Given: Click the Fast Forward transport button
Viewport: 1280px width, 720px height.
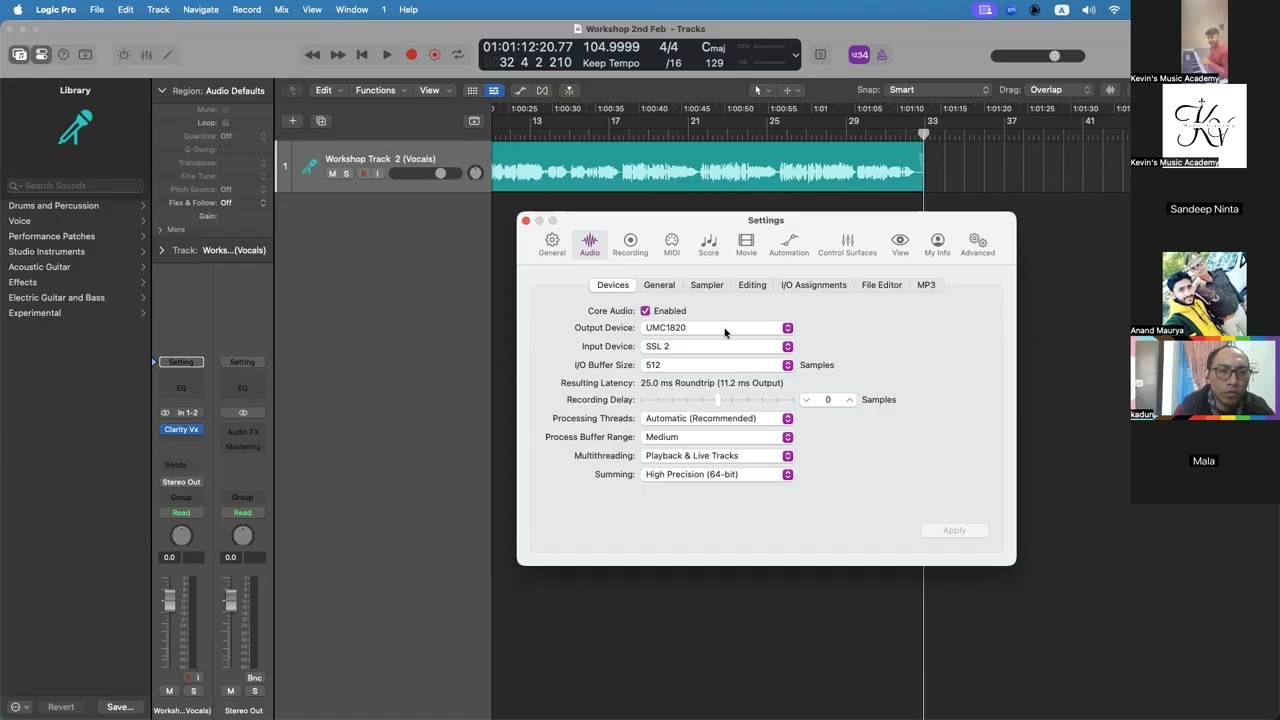Looking at the screenshot, I should (x=338, y=55).
